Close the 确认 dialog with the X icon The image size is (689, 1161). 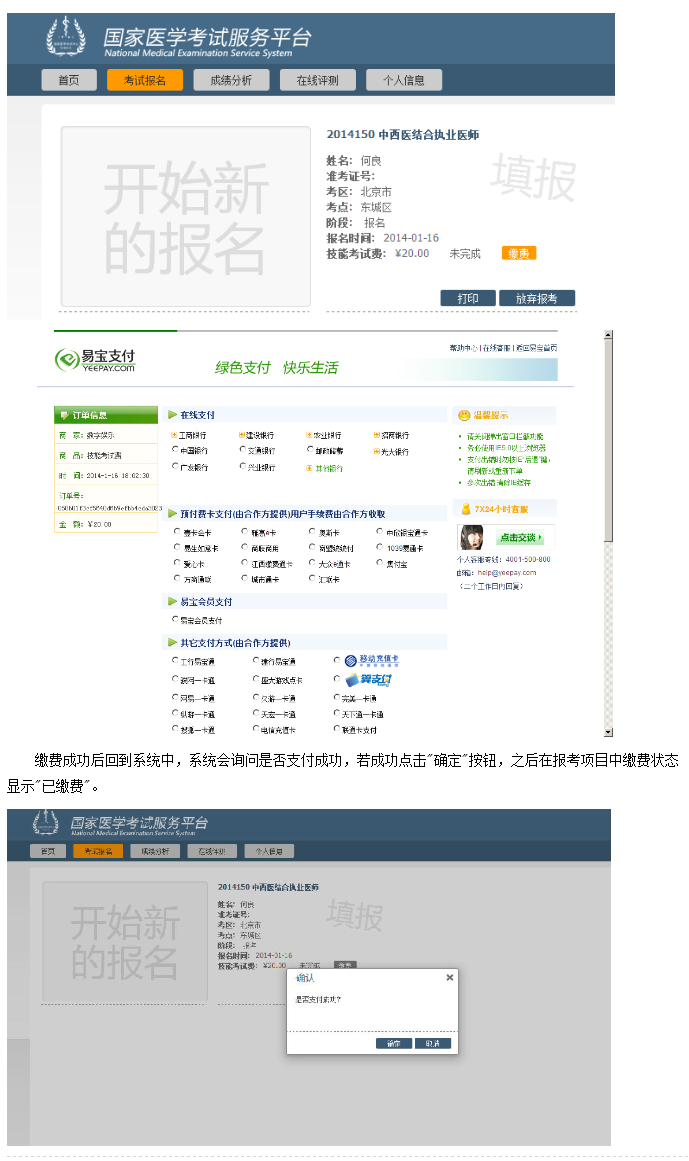(x=449, y=977)
